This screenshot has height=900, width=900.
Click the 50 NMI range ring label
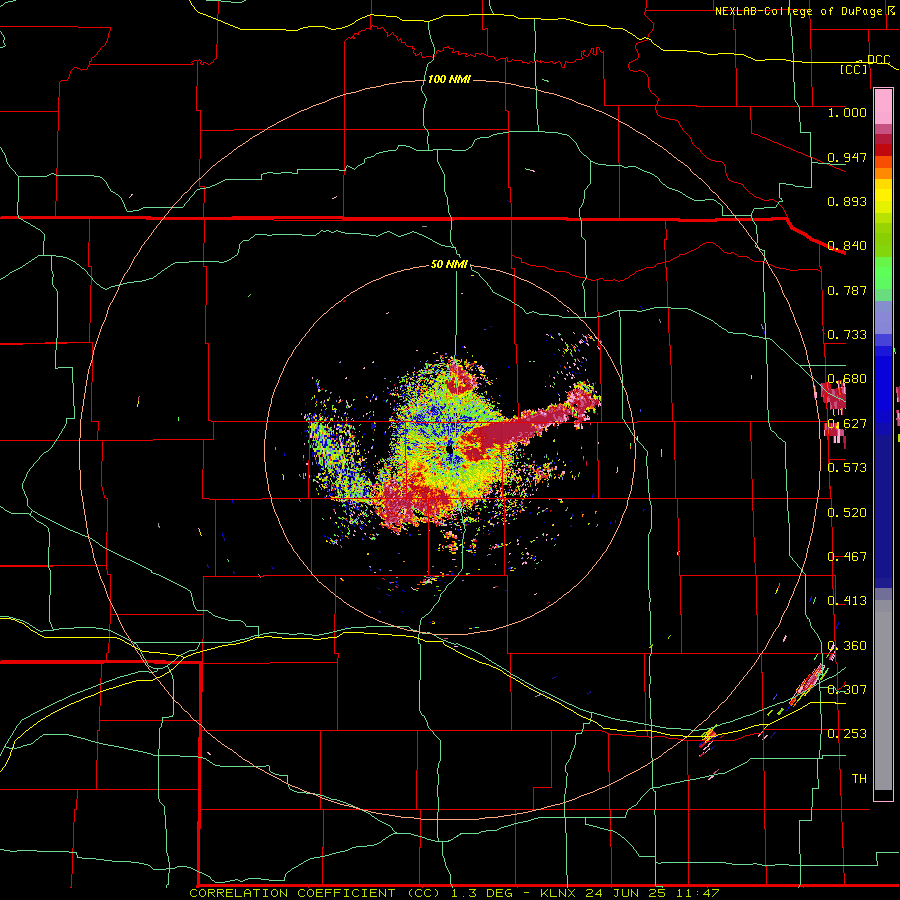[449, 264]
